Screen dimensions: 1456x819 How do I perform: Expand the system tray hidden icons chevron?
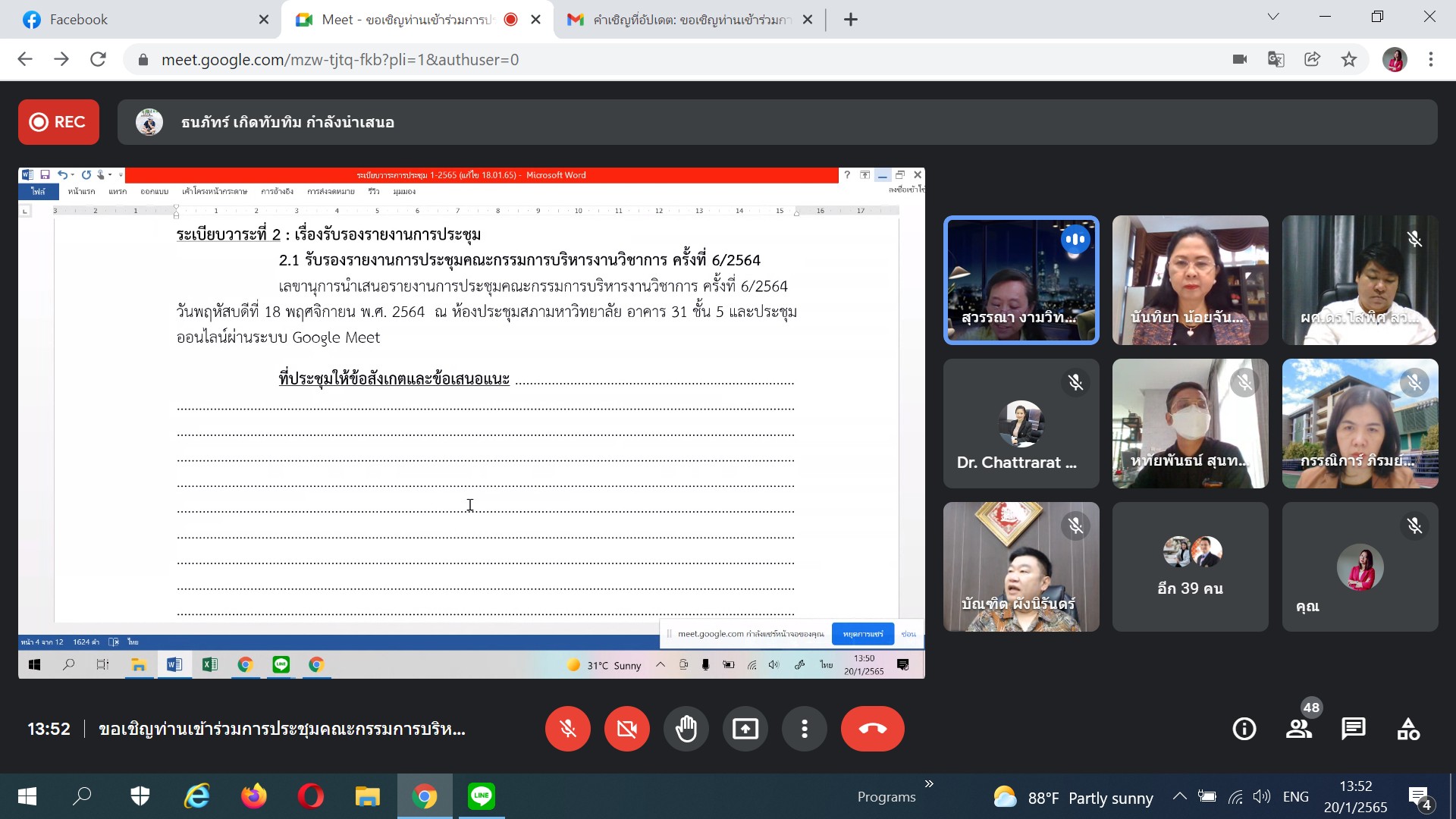click(x=1179, y=796)
